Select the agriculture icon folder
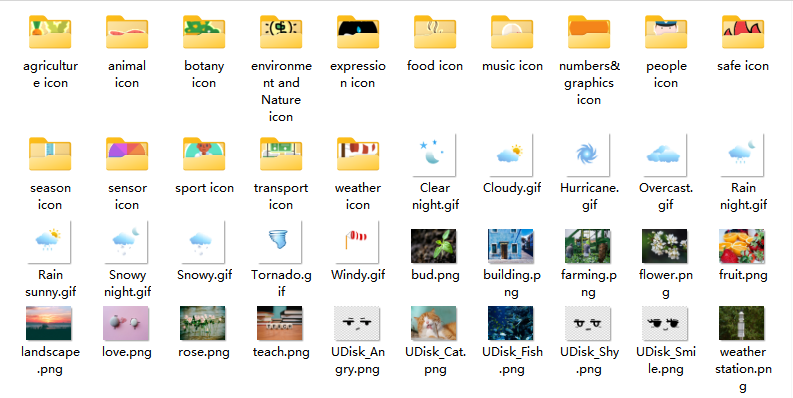793x398 pixels. (50, 33)
